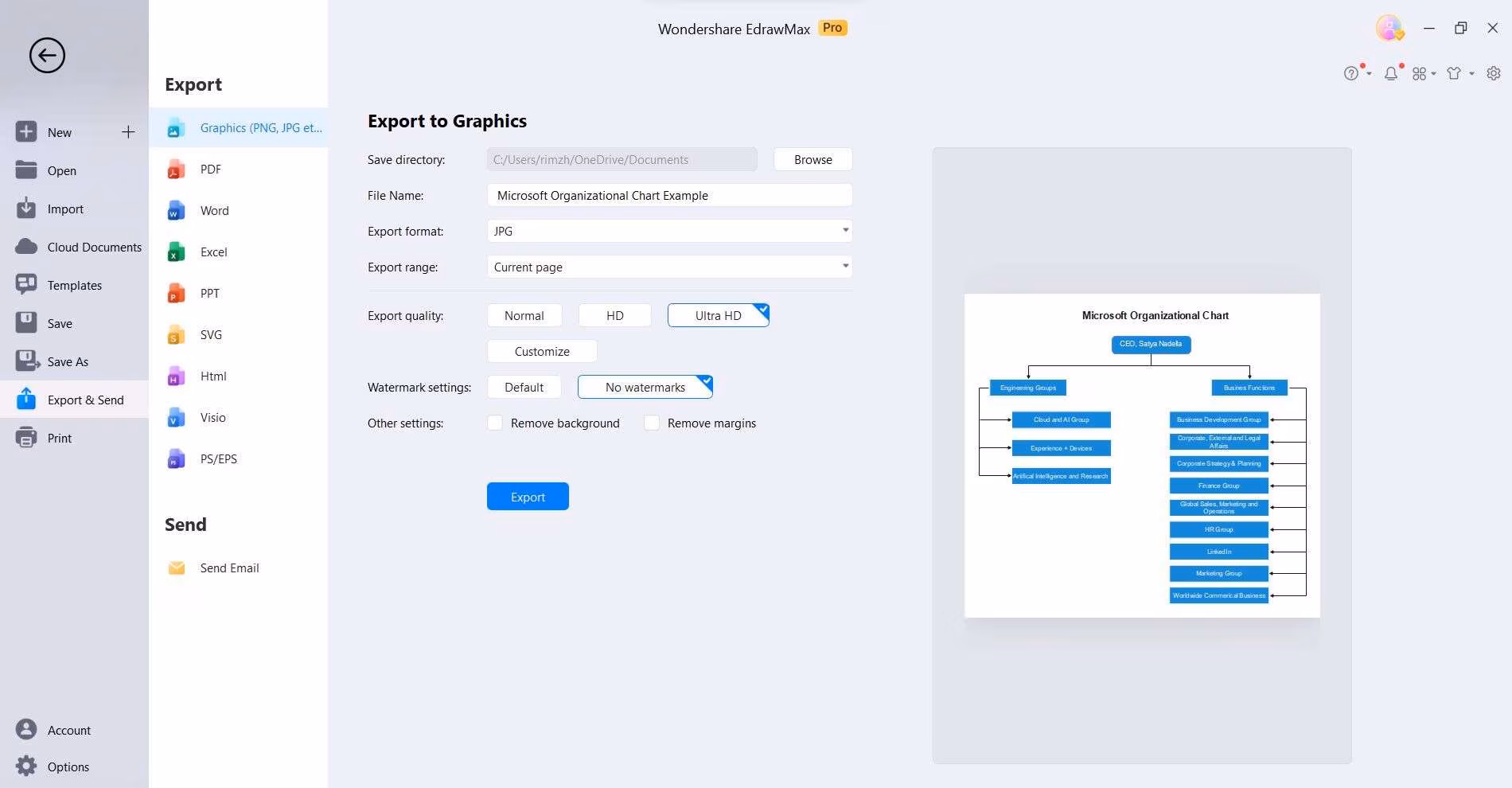
Task: Open the Export format JPG dropdown
Action: pos(669,231)
